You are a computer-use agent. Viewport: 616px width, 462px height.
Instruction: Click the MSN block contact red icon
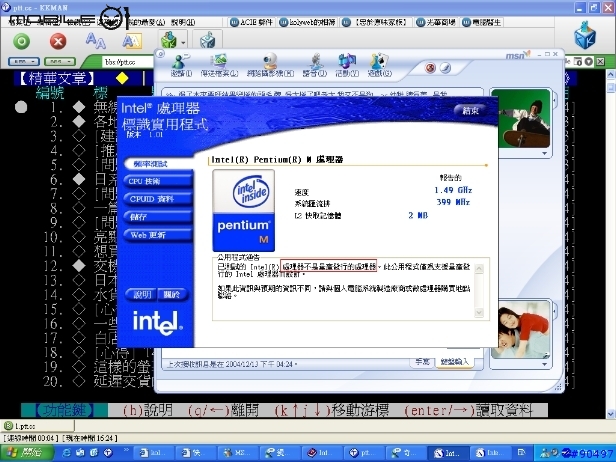coord(431,68)
